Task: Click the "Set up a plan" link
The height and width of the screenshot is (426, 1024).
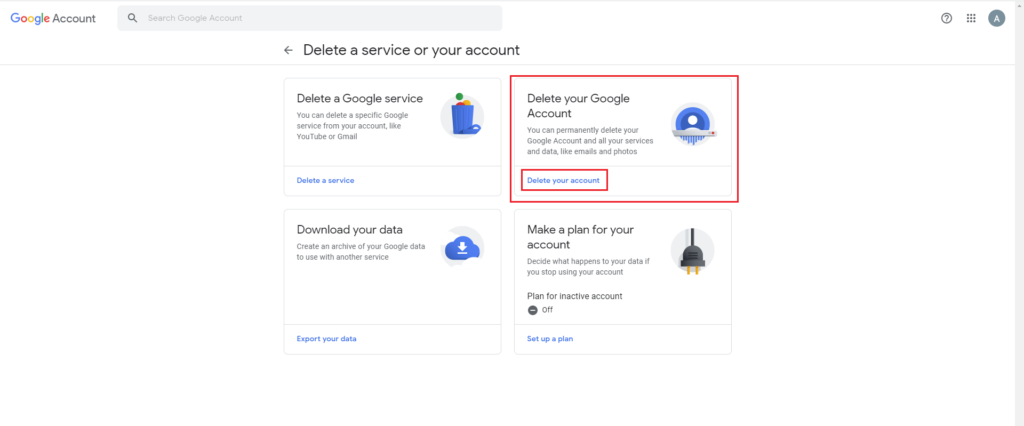Action: point(550,338)
